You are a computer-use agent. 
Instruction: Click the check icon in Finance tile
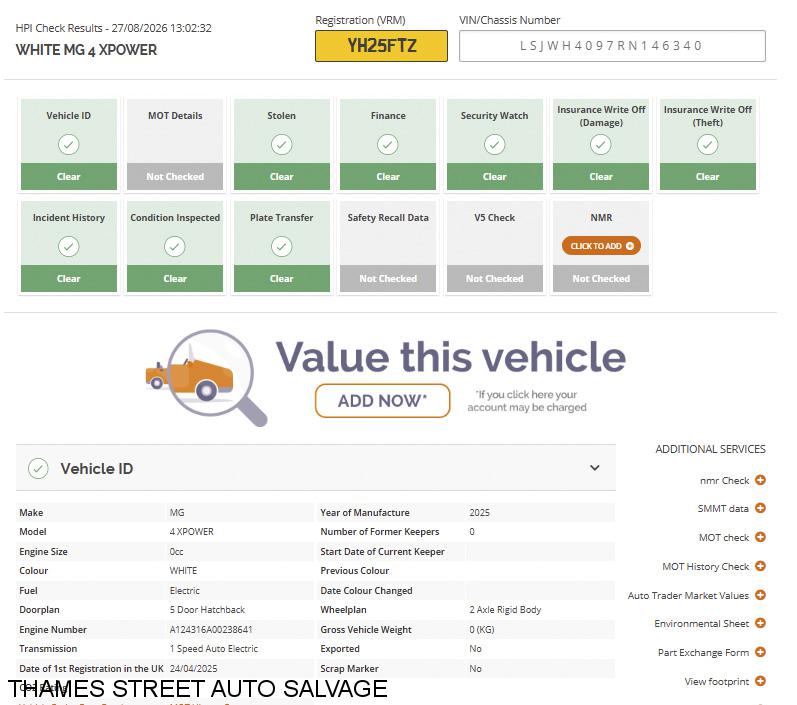pos(388,144)
